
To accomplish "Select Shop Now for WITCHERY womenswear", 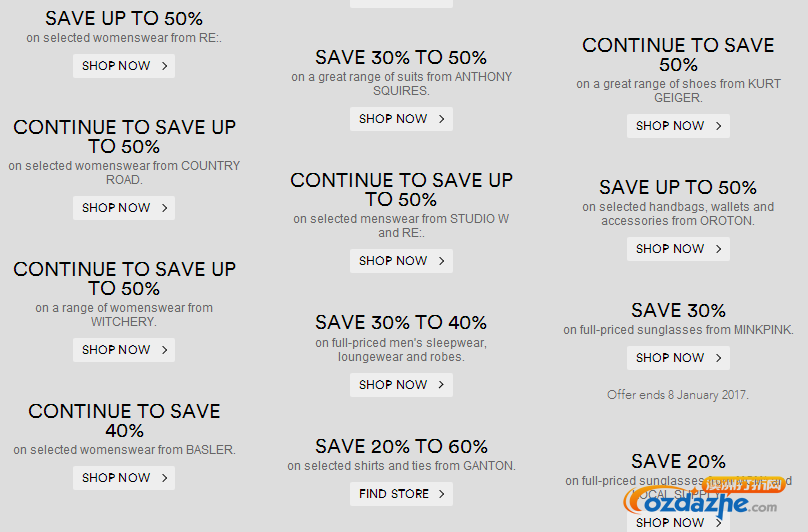I will [x=124, y=350].
